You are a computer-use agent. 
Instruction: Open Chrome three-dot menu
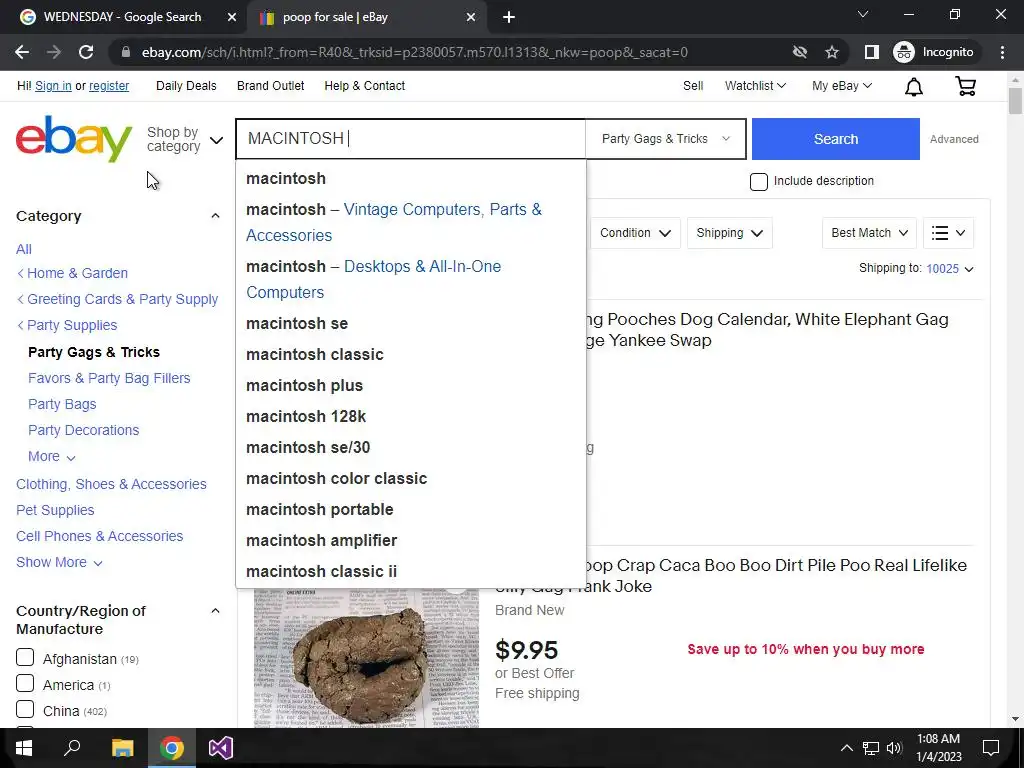[x=1002, y=52]
